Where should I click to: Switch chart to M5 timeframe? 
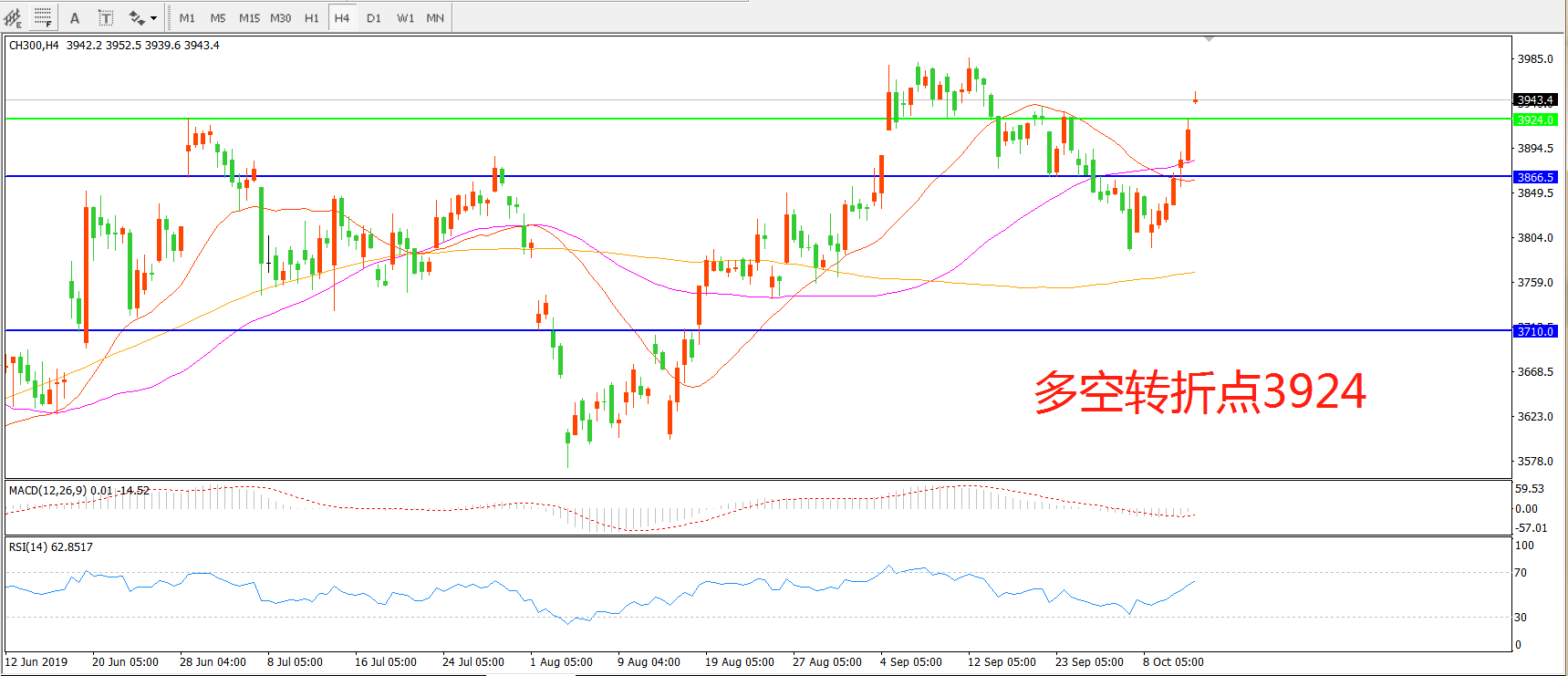[217, 17]
